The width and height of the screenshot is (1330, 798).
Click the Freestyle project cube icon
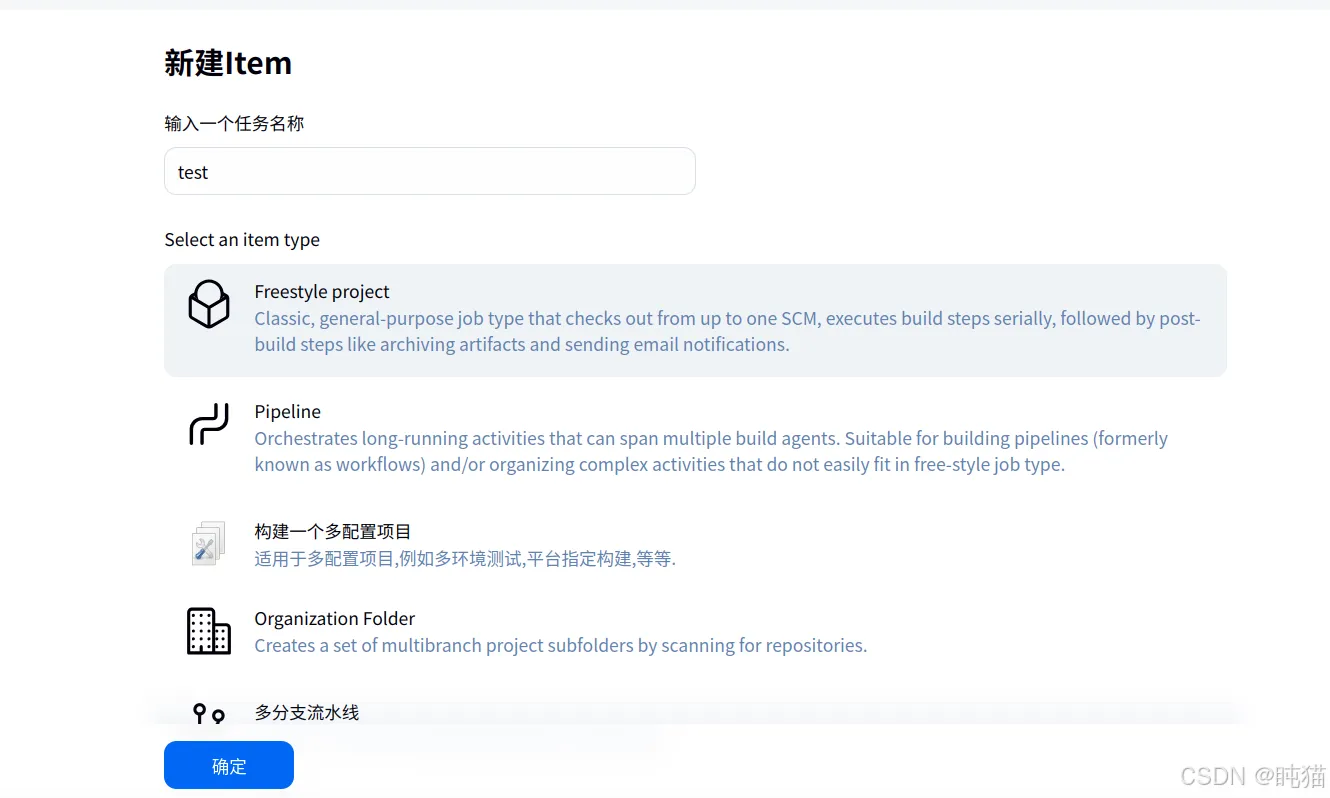click(x=209, y=304)
